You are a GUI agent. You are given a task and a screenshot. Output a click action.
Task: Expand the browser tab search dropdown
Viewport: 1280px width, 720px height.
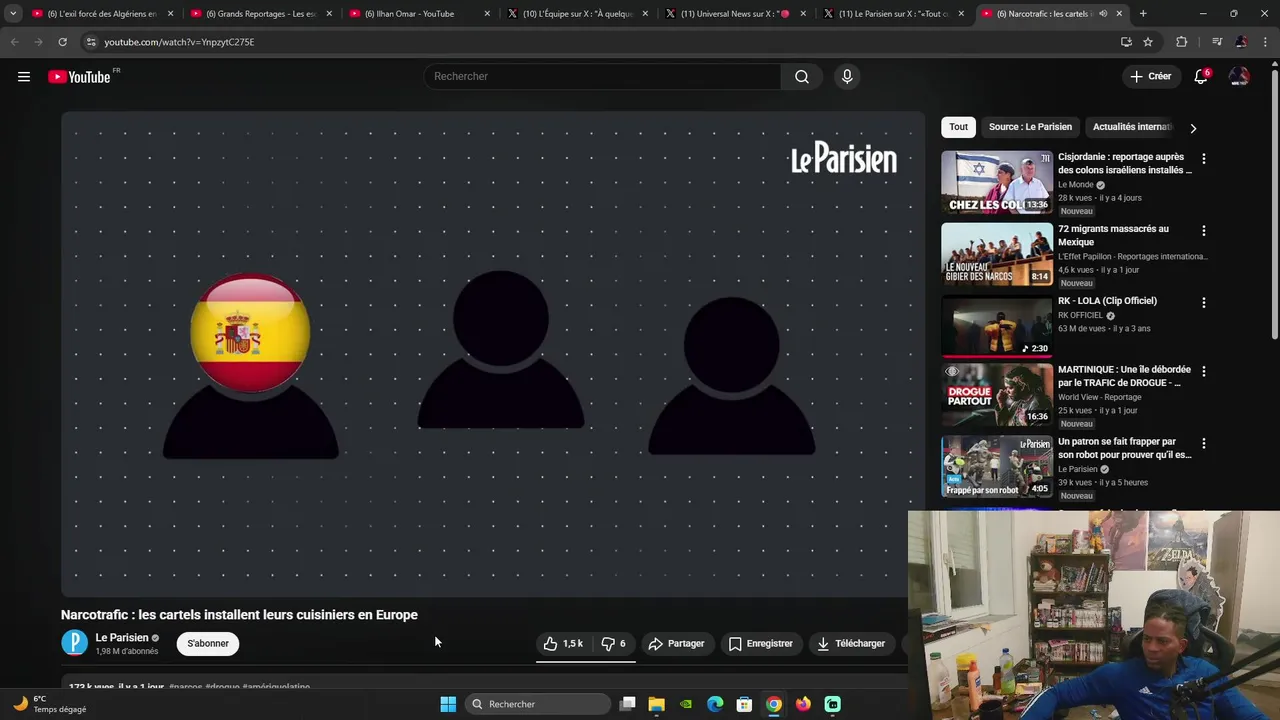[13, 14]
